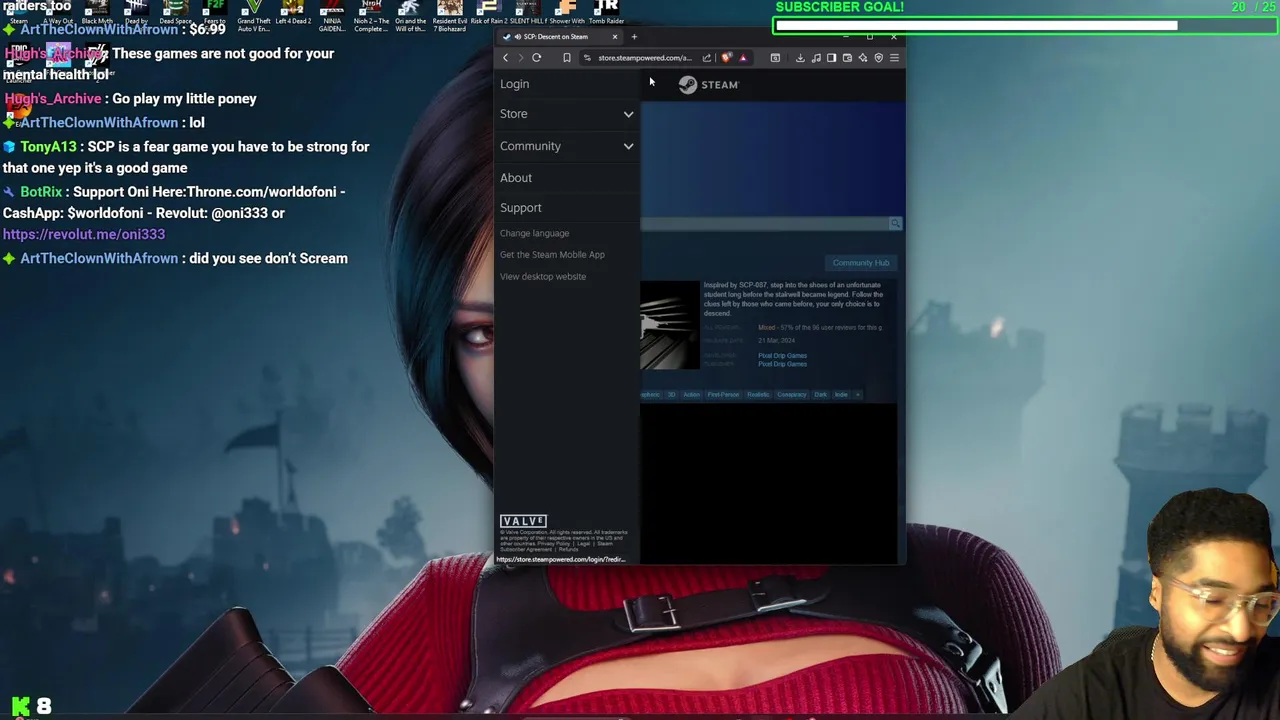Open Brave Shields lion icon
This screenshot has width=1280, height=720.
click(726, 58)
